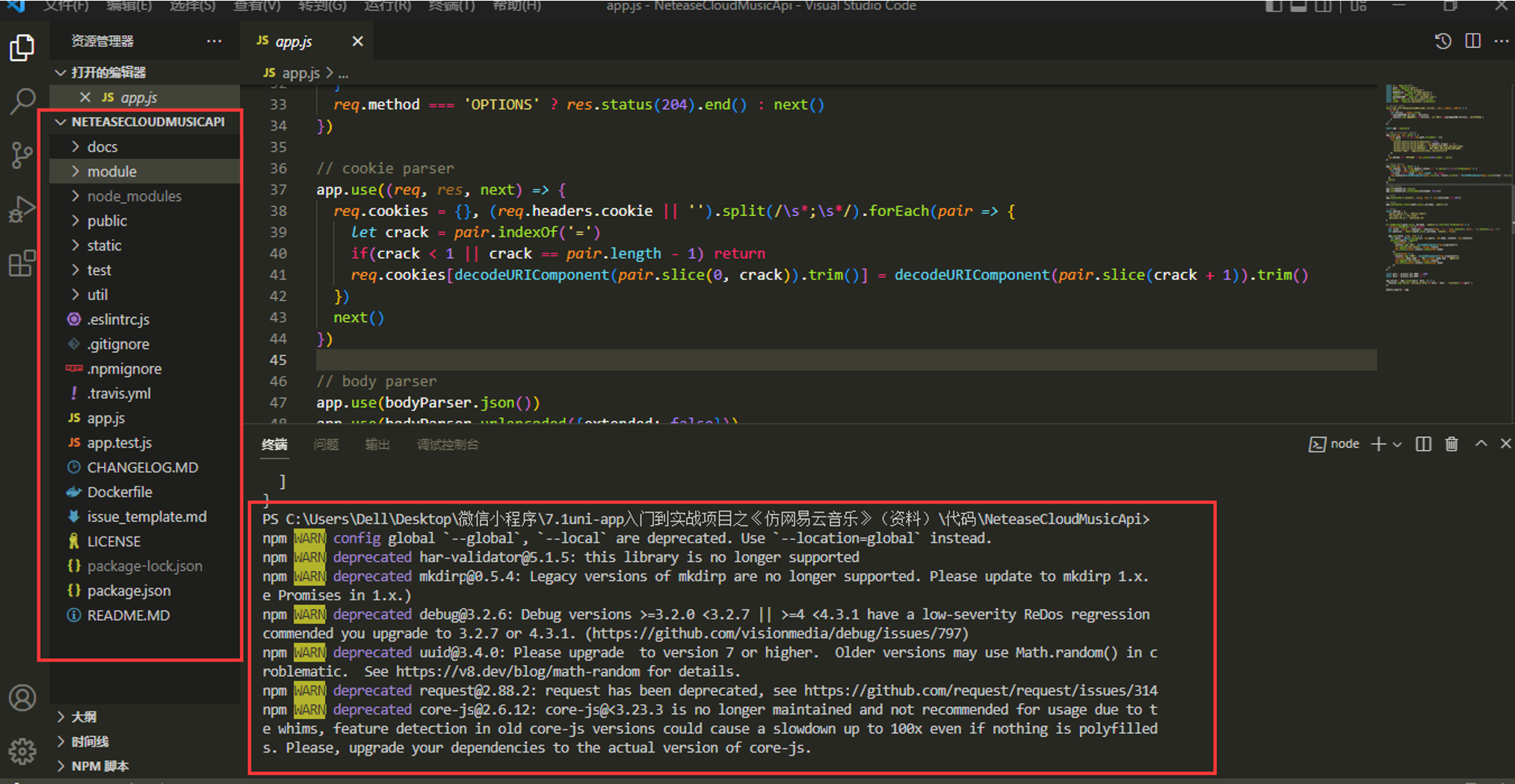Viewport: 1515px width, 784px height.
Task: Switch to the 输出 panel tab
Action: tap(377, 444)
